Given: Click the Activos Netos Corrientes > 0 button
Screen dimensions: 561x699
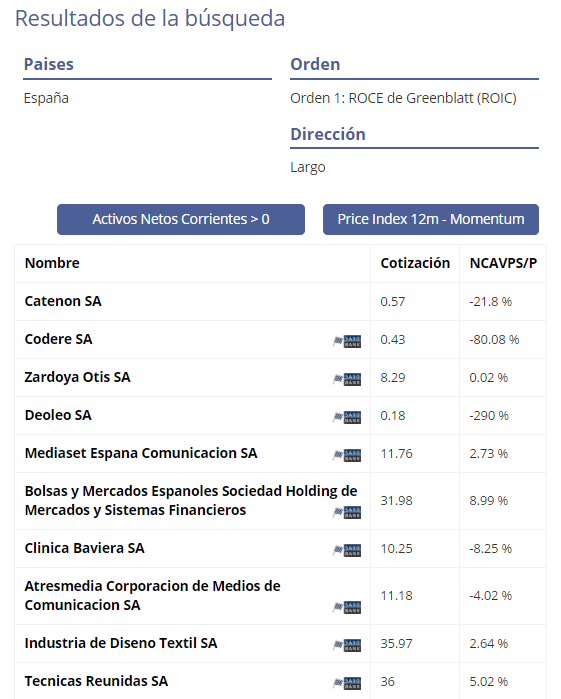Looking at the screenshot, I should pos(181,219).
